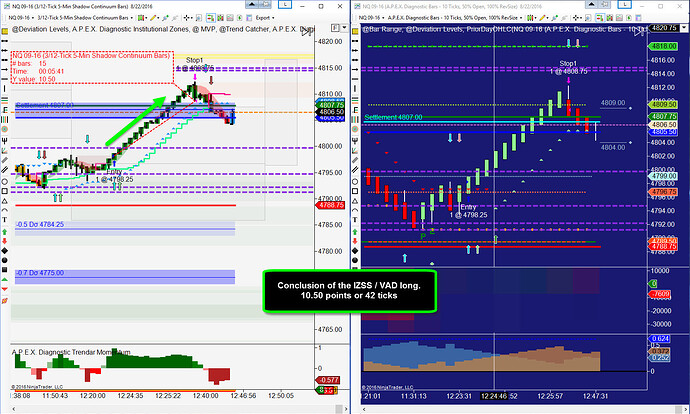Click A.P.E.X. Diagnostic Trendar Momentum panel label
The width and height of the screenshot is (690, 414).
pyautogui.click(x=71, y=352)
